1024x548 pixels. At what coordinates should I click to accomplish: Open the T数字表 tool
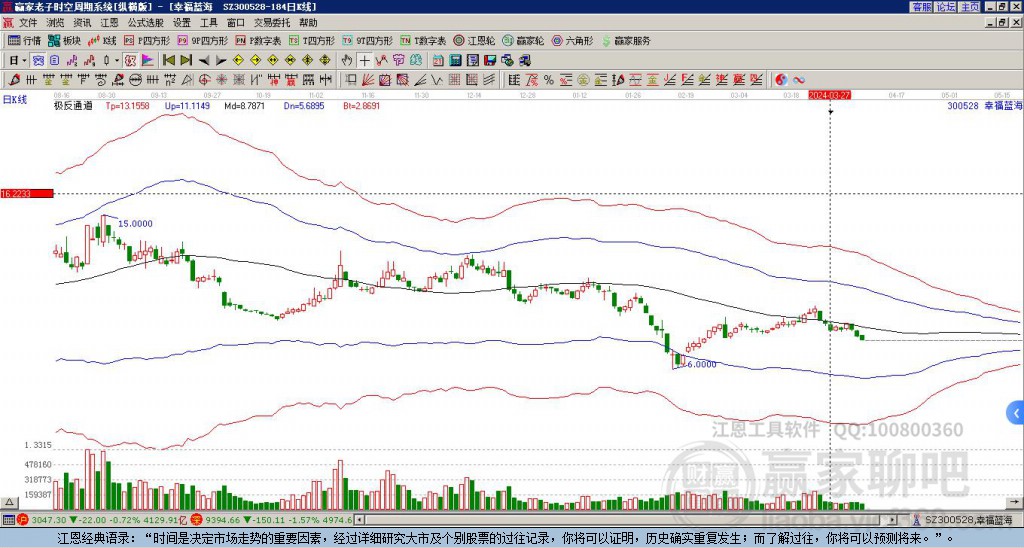click(x=423, y=40)
